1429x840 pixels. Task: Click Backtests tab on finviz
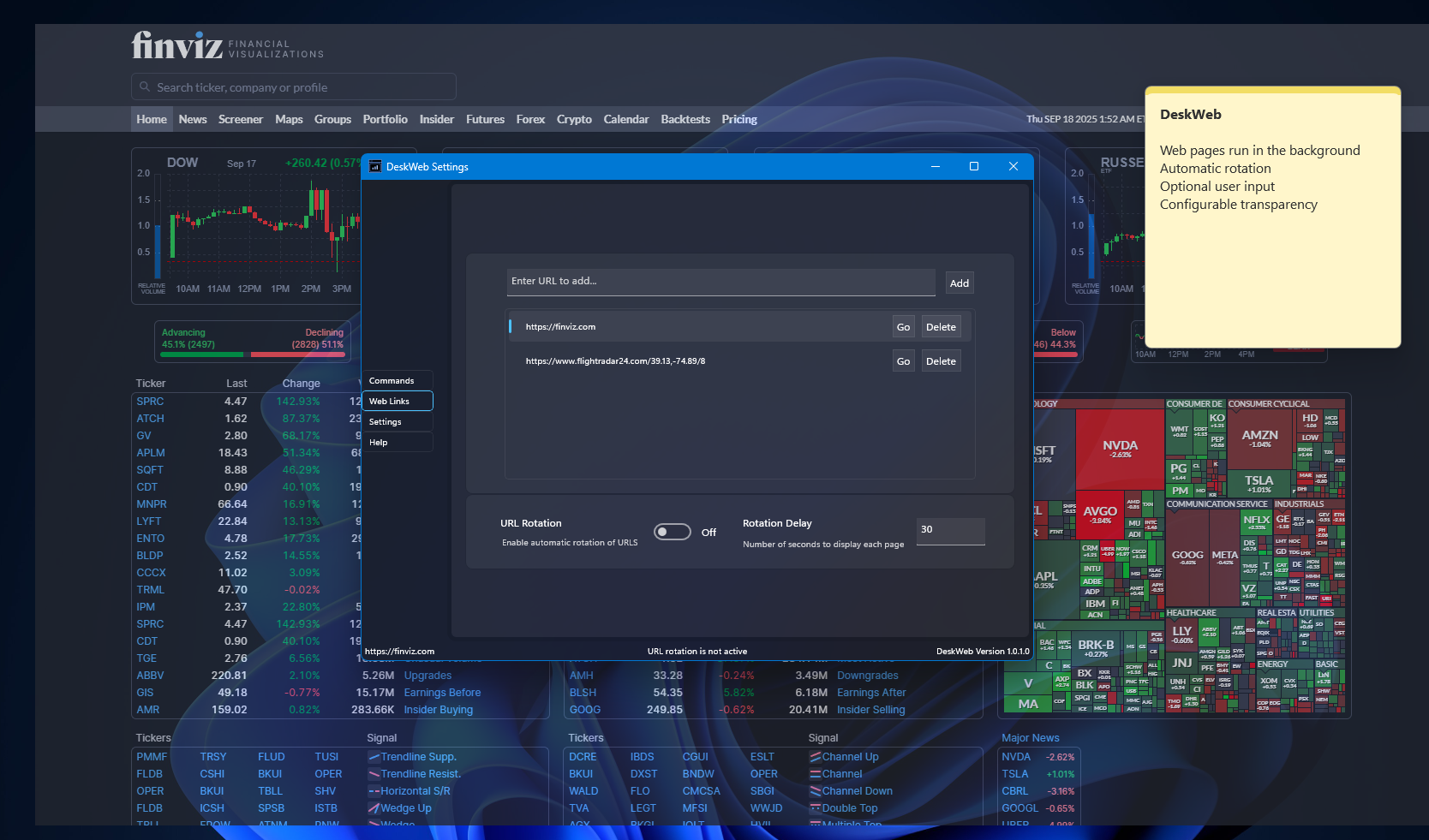[685, 120]
